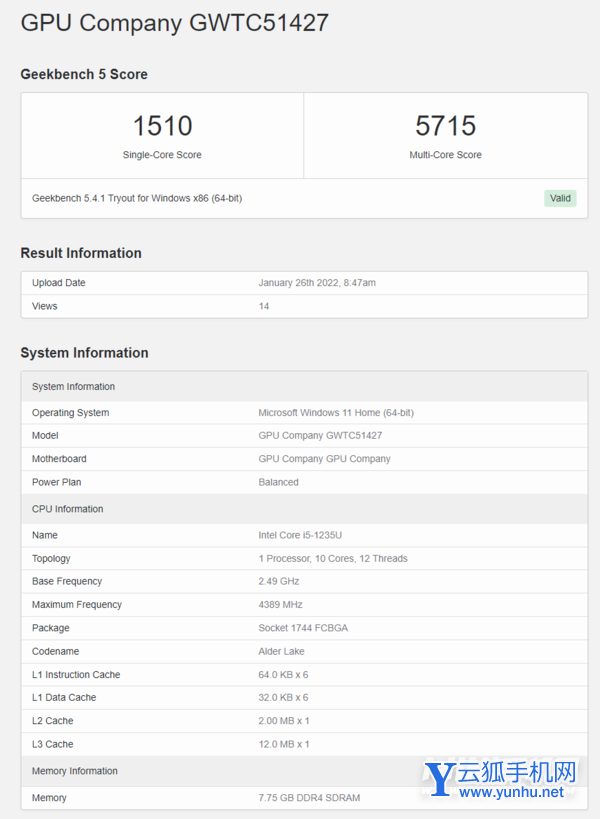The image size is (600, 819).
Task: Select the 1510 single-core score value
Action: (162, 126)
